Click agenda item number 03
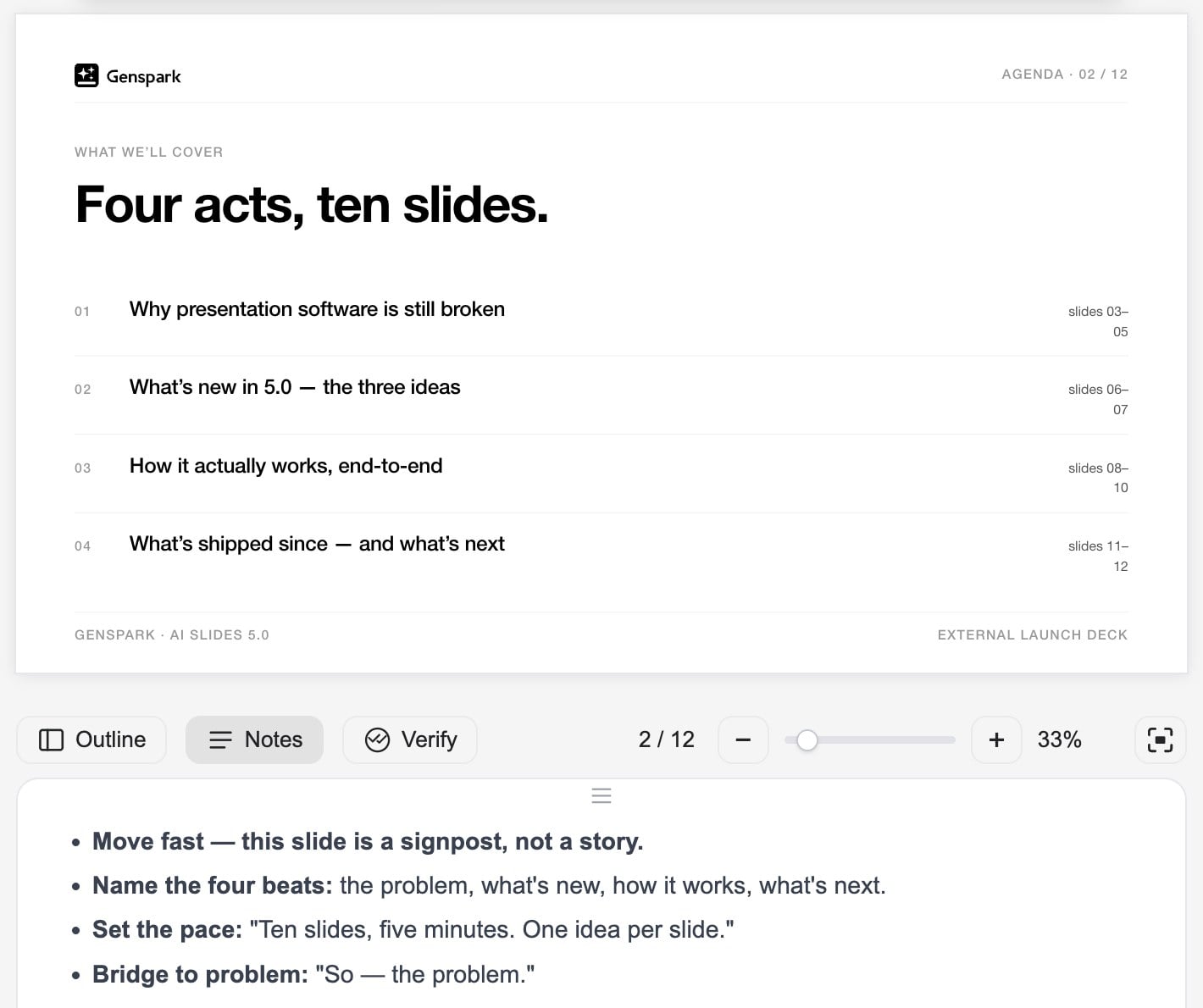The image size is (1203, 1008). click(82, 468)
